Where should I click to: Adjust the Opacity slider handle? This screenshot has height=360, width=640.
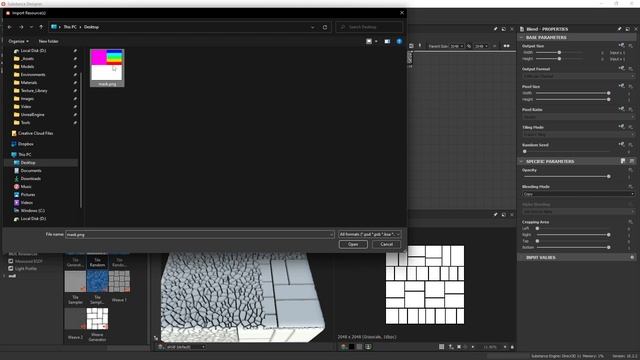click(x=609, y=176)
